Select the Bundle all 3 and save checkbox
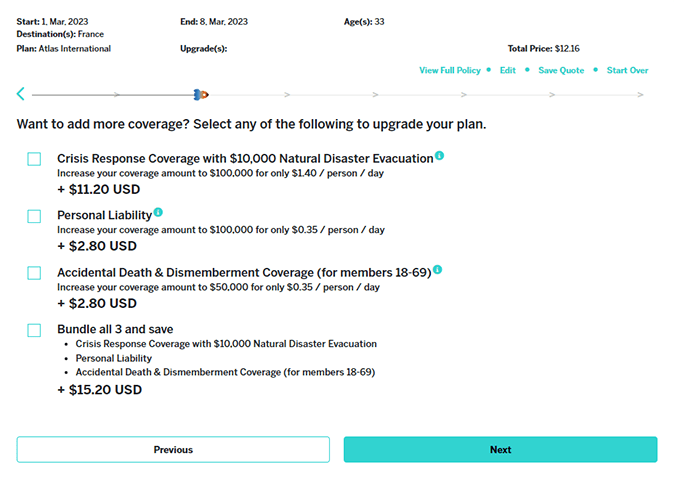675x480 pixels. click(35, 330)
